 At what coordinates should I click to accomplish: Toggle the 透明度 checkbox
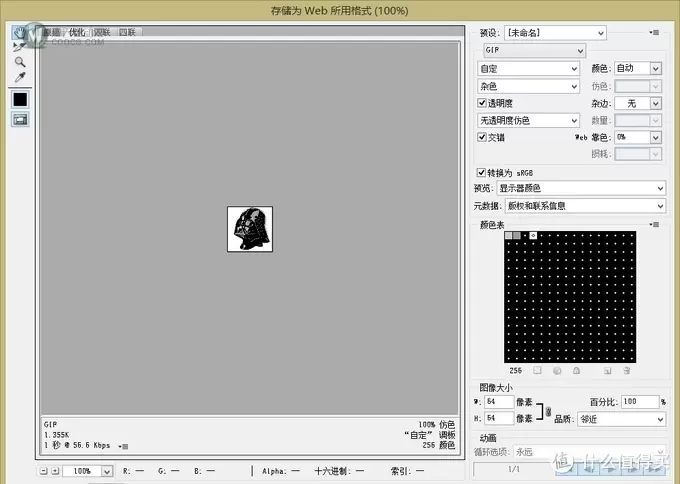coord(482,103)
